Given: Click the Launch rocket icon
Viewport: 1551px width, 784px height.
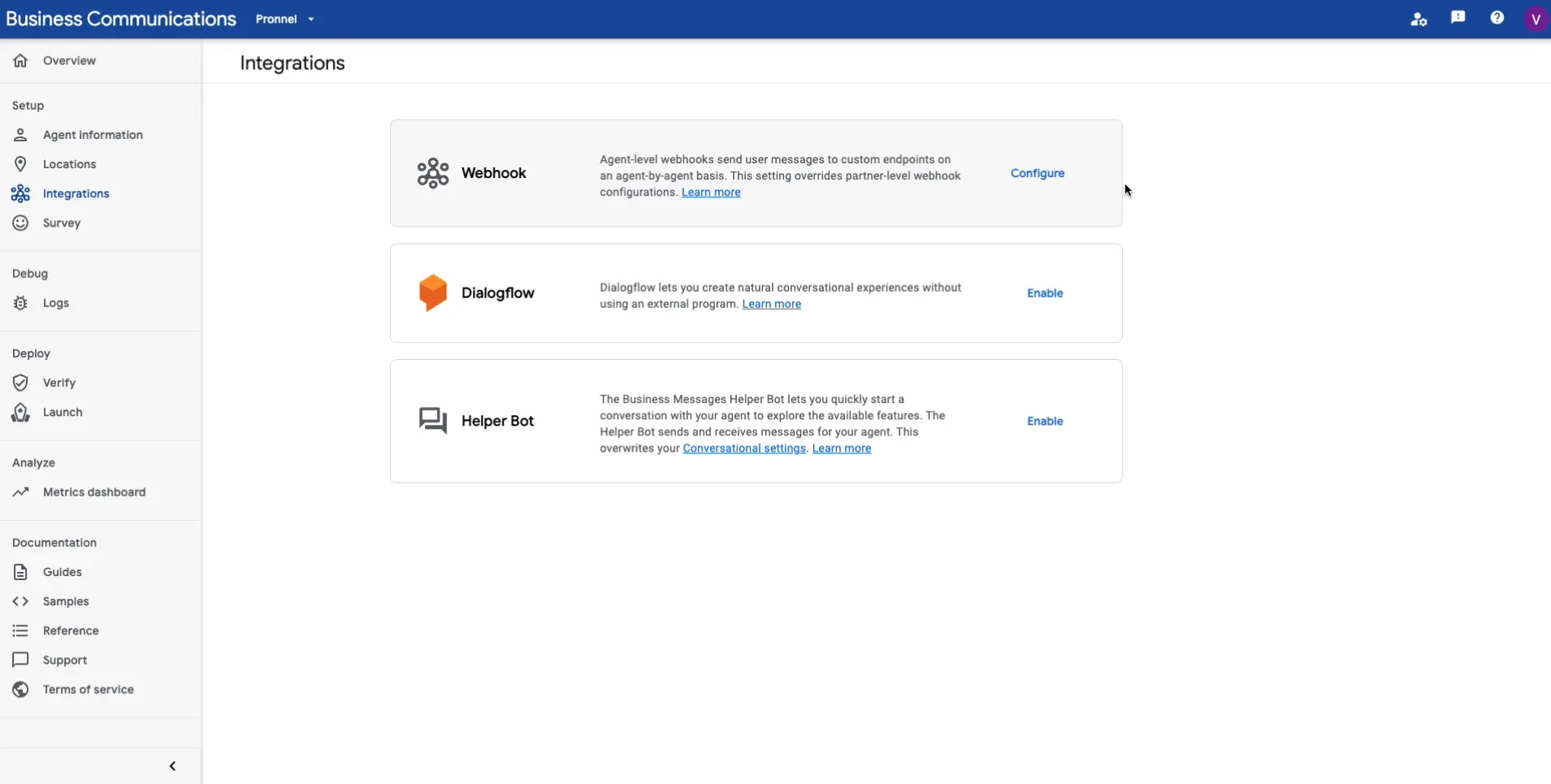Looking at the screenshot, I should click(20, 412).
